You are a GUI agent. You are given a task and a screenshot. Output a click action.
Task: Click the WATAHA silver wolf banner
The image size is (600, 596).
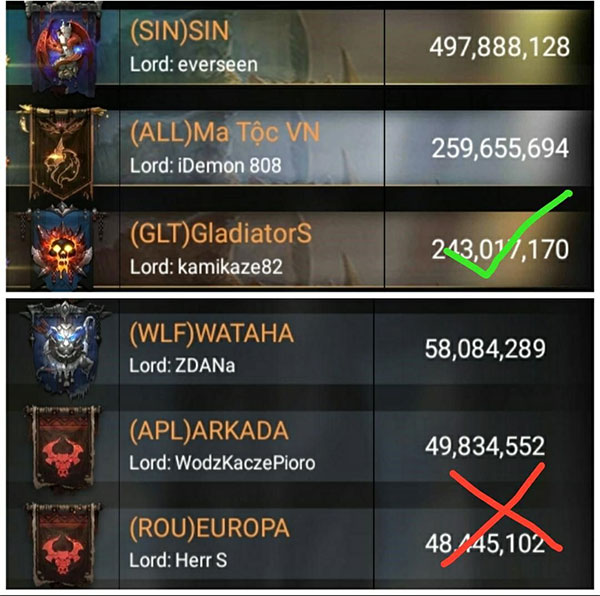66,347
